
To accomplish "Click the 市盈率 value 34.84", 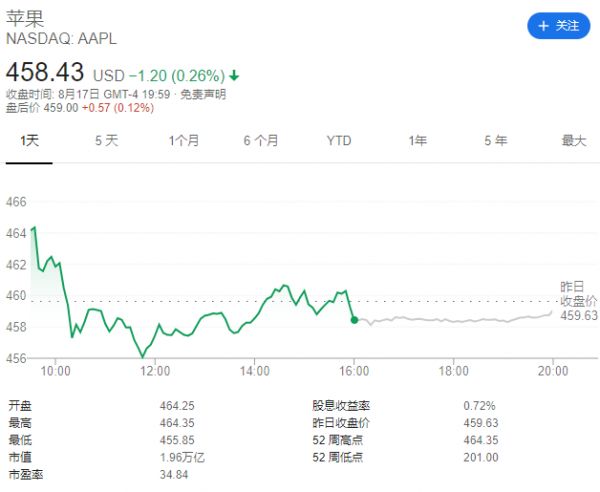I will coord(174,474).
